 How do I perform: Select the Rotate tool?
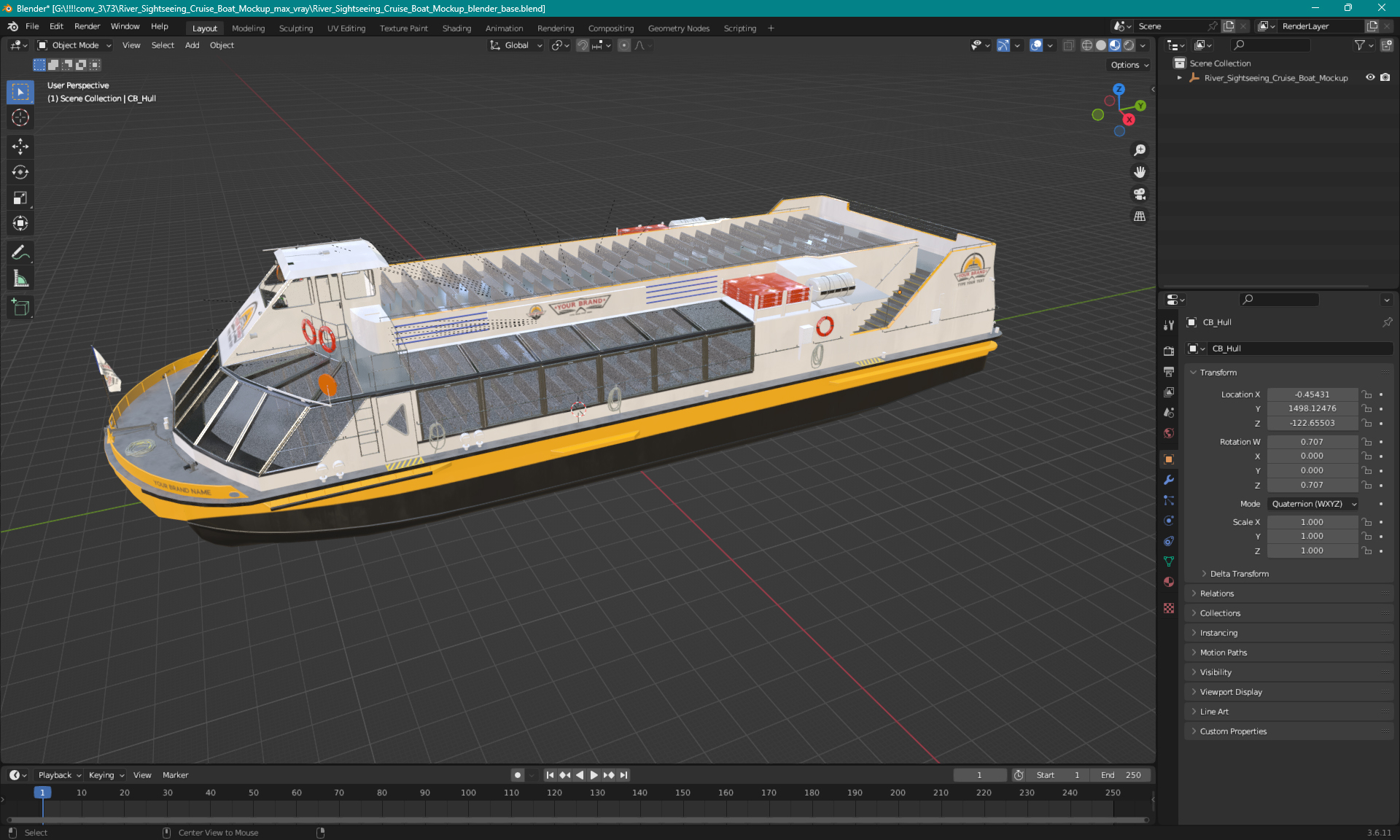(x=20, y=172)
